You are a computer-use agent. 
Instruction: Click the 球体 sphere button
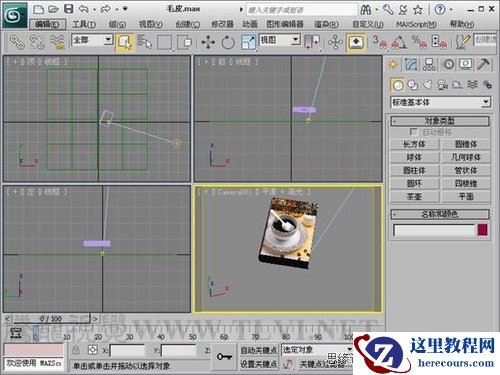click(414, 157)
